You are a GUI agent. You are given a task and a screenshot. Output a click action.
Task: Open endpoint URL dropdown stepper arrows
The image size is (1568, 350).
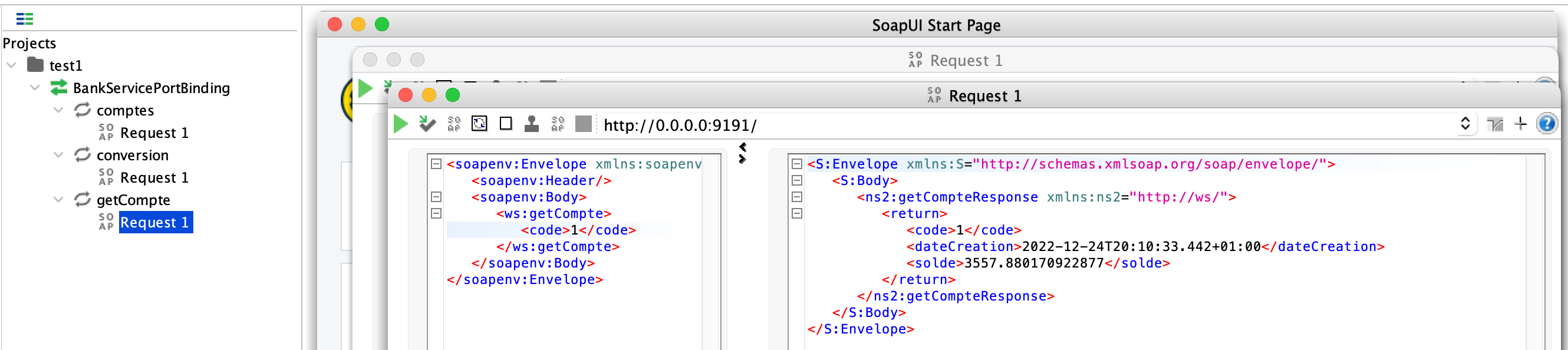click(1465, 124)
